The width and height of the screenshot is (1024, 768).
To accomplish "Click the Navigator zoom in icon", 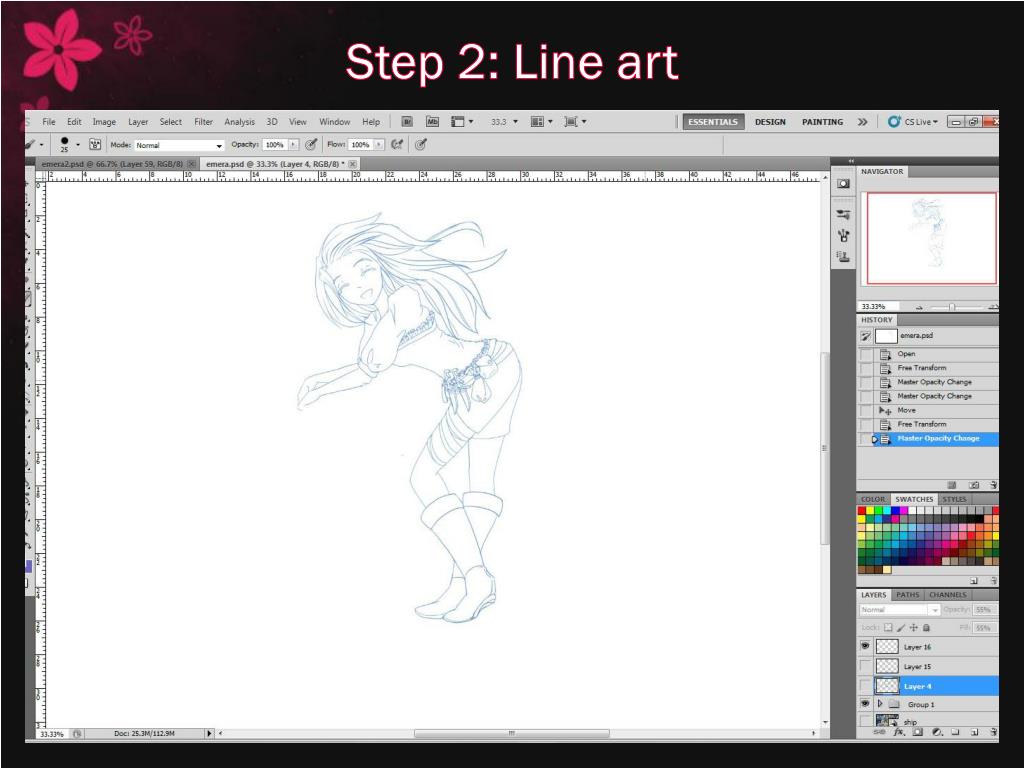I will click(x=993, y=307).
